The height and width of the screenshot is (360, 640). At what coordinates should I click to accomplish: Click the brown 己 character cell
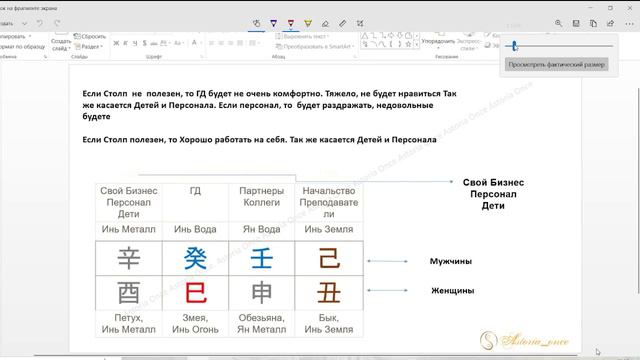pos(329,258)
